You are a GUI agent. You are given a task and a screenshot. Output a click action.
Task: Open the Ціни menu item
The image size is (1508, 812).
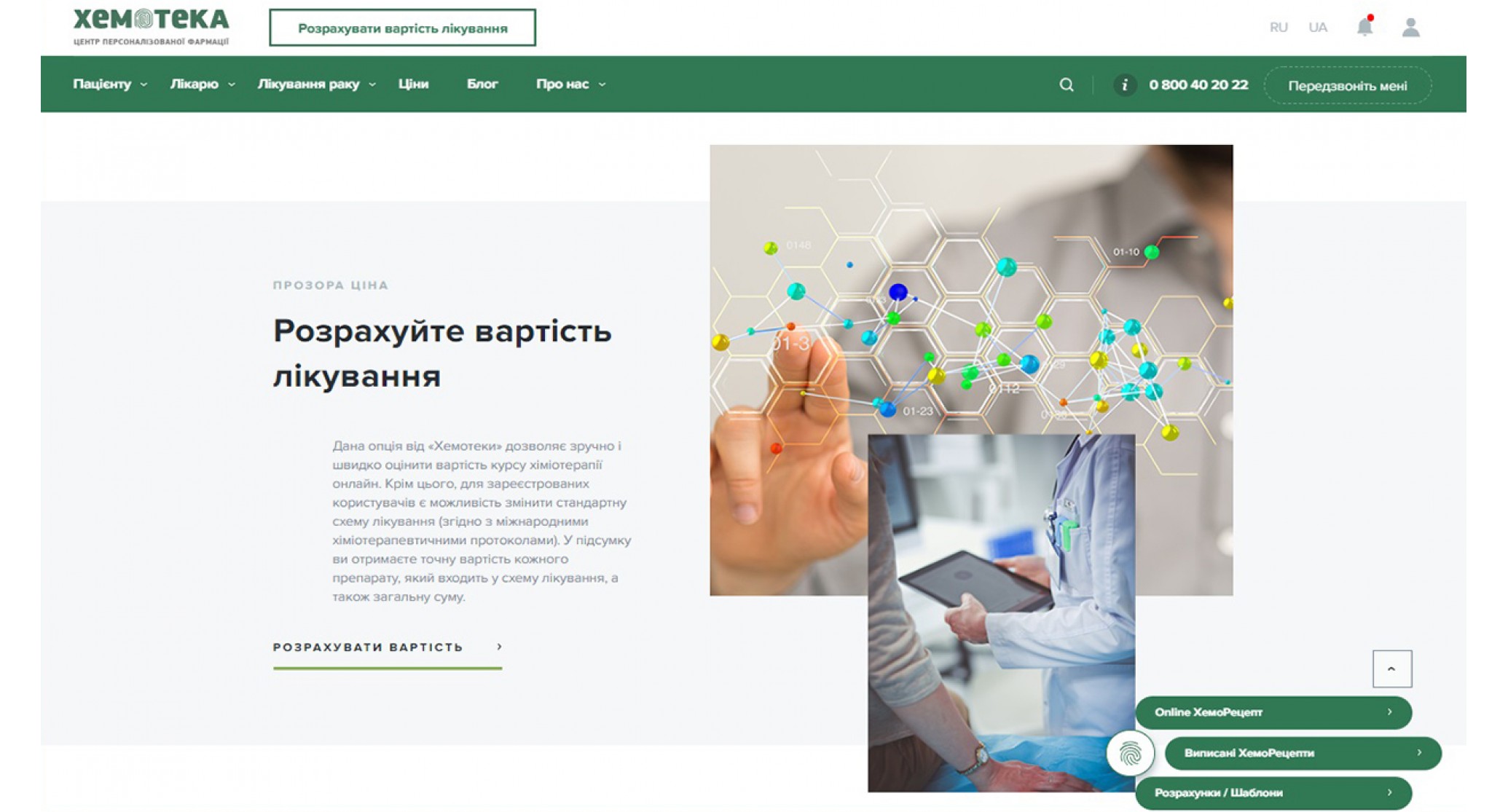point(413,84)
